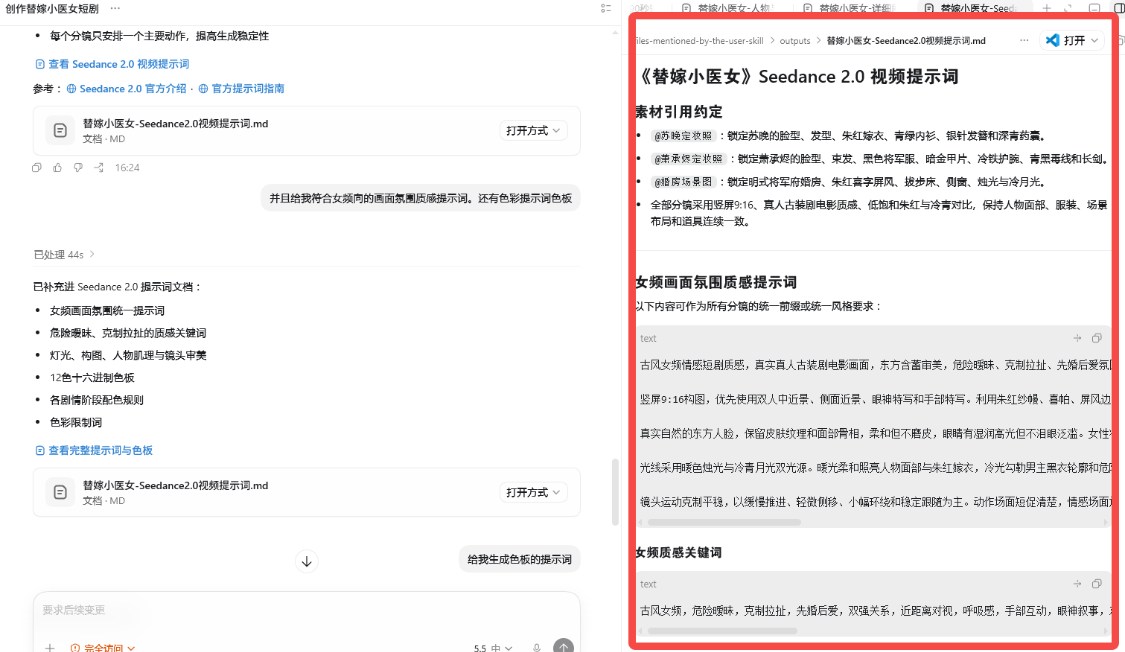Click the document title 《替嫁小医女》Seedance 2.0 视频提示词
Screen dimensions: 1125x652
(797, 77)
